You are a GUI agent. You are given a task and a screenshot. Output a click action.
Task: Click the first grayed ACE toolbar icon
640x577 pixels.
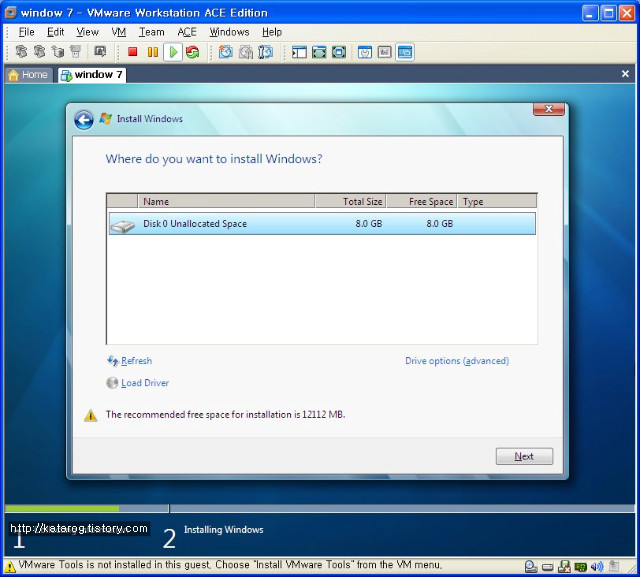coord(21,52)
